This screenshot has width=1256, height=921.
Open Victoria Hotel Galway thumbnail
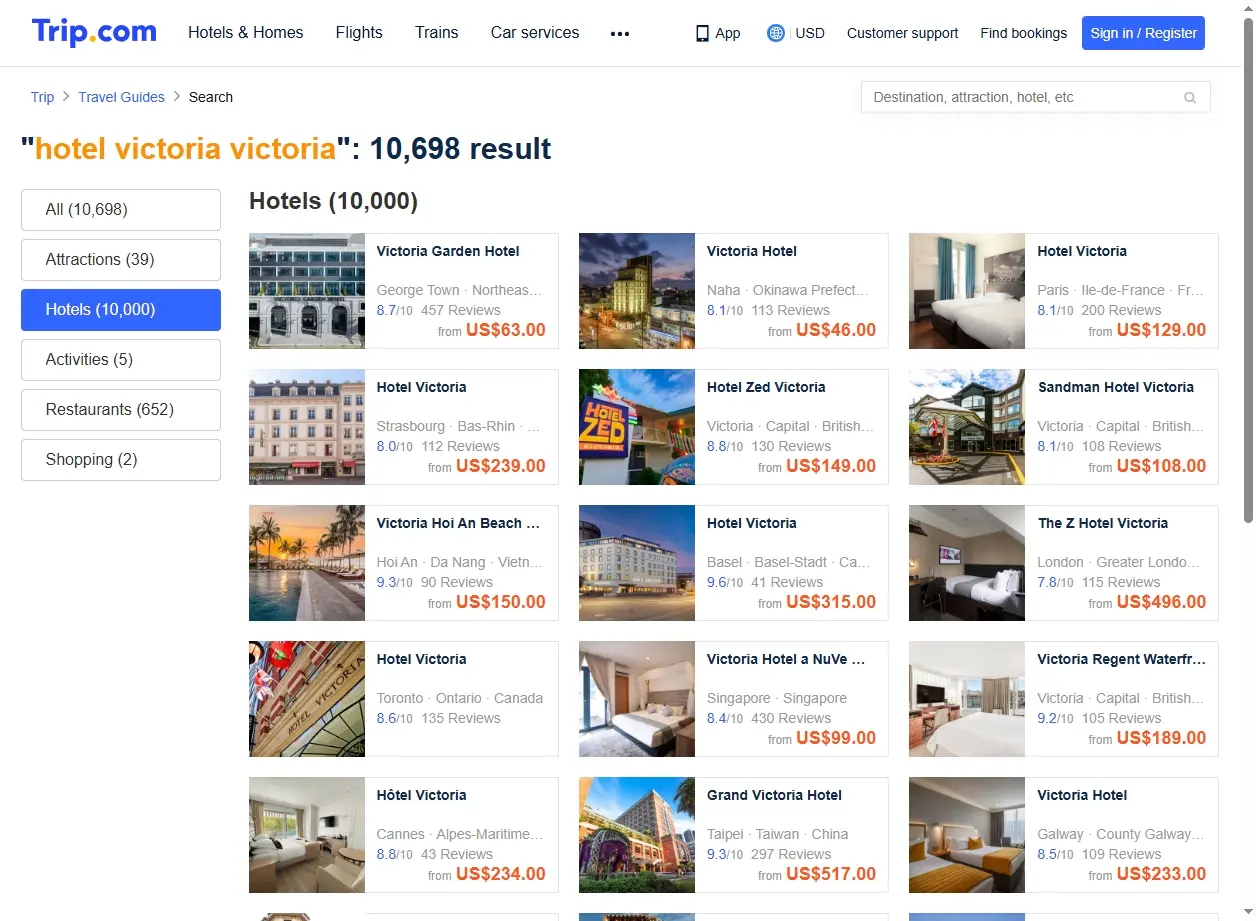point(967,835)
